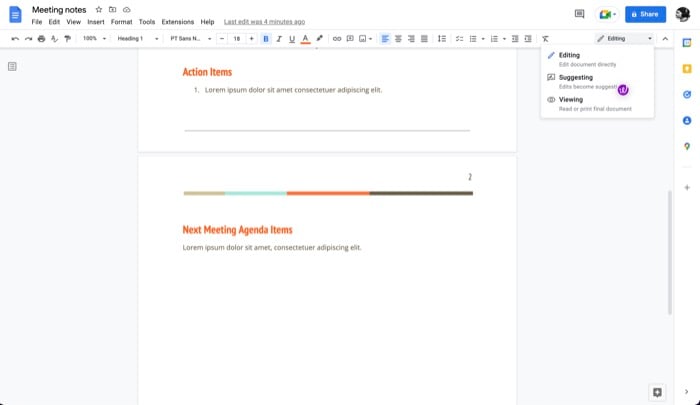Set left text alignment
This screenshot has width=700, height=405.
tap(385, 39)
